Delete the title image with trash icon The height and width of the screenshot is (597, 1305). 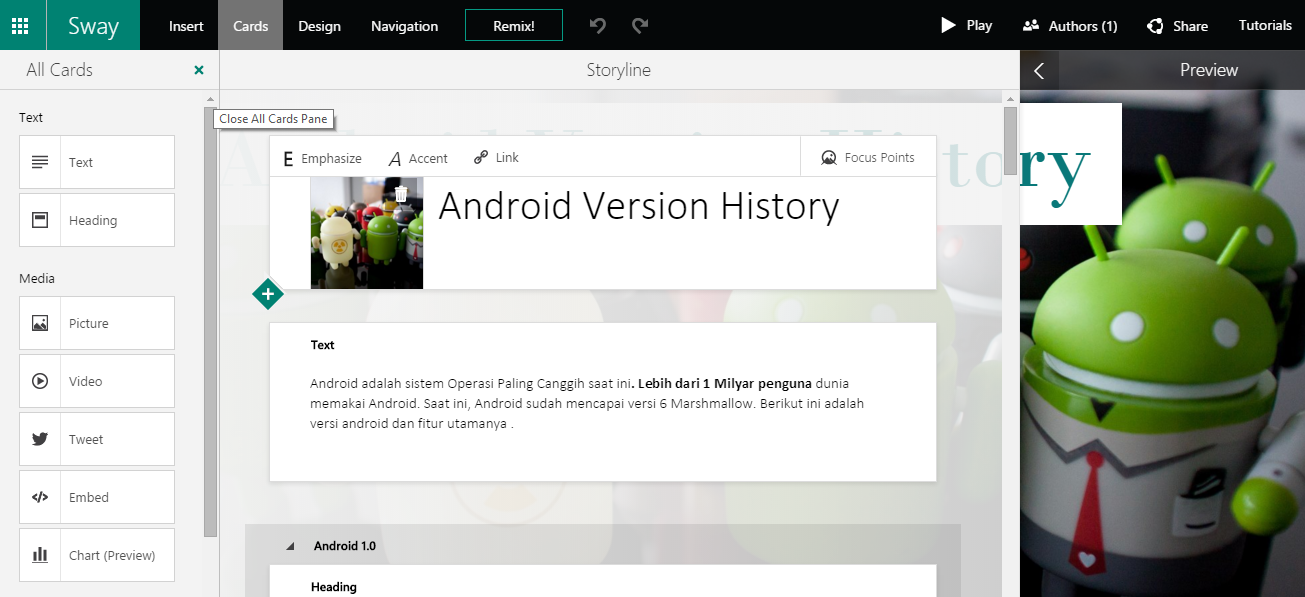coord(401,194)
